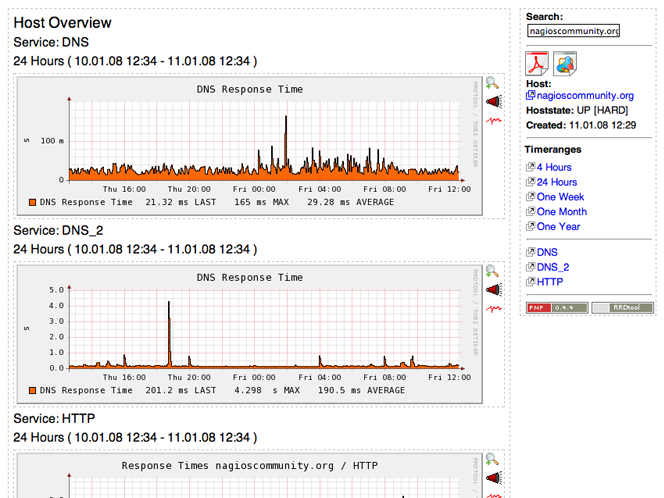Click the zoom magnifier icon for DNS graph
664x498 pixels.
[x=492, y=83]
